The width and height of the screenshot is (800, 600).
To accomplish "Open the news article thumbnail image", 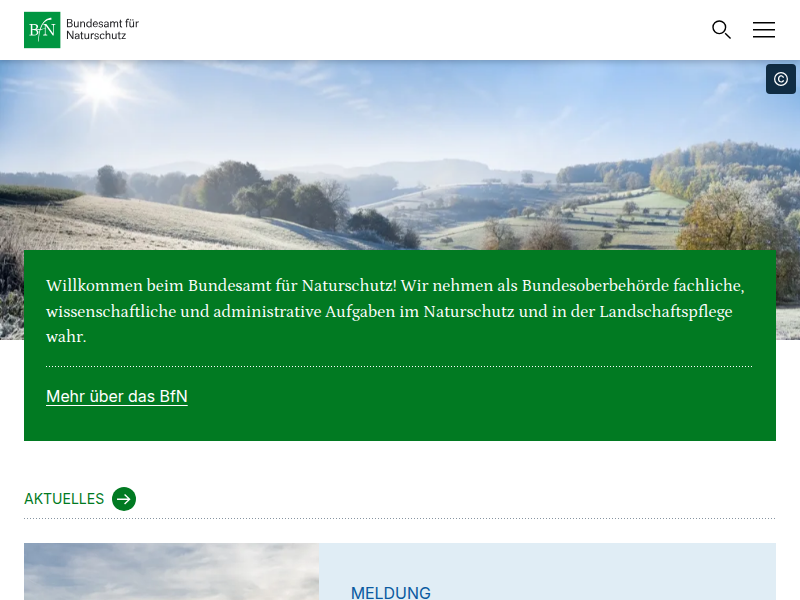I will pyautogui.click(x=171, y=572).
